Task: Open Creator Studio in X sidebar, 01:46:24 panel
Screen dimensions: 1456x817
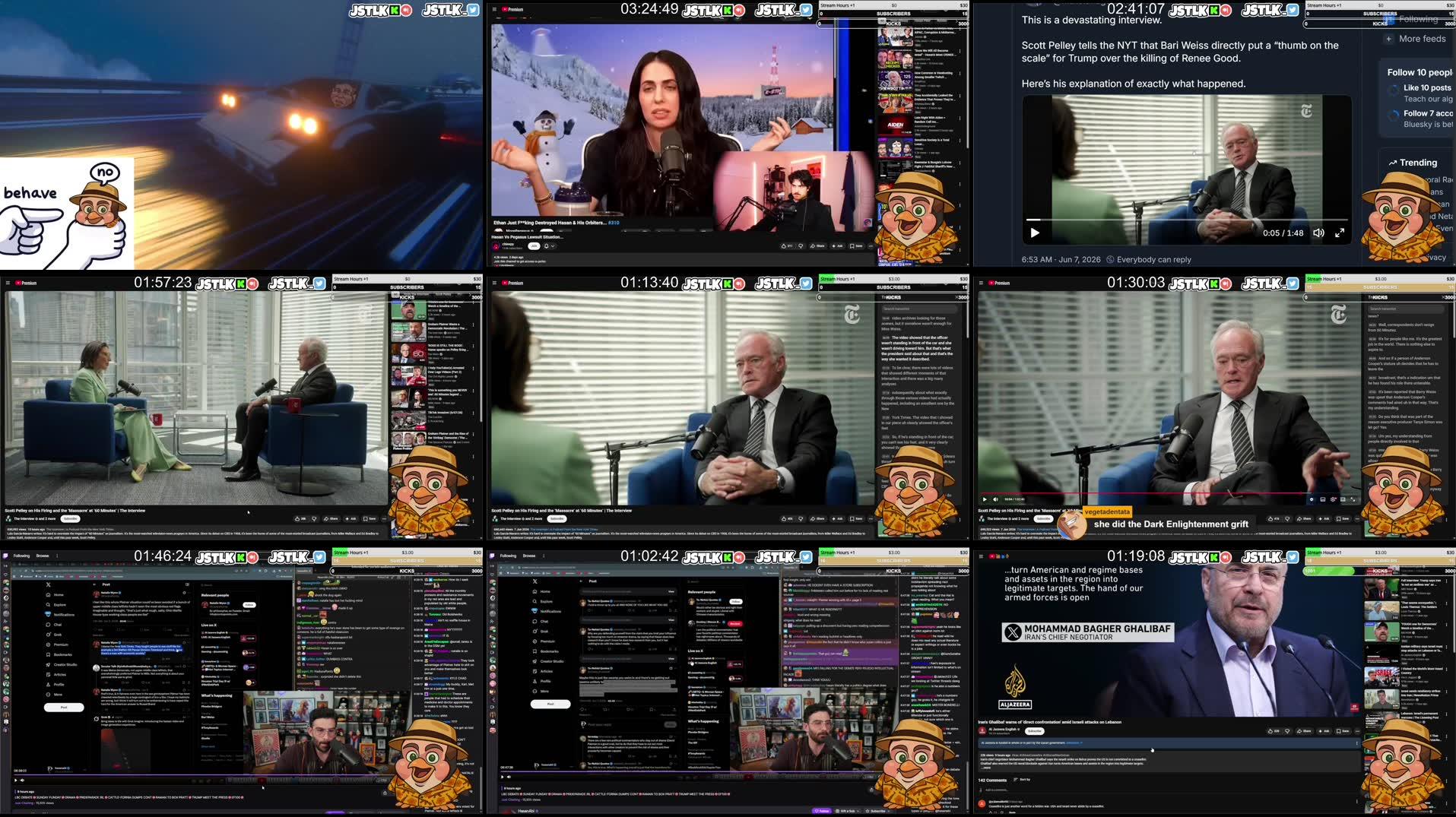Action: pyautogui.click(x=62, y=665)
